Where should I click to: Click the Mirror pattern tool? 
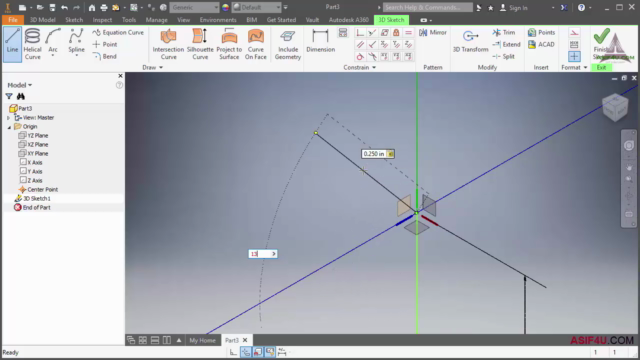(433, 32)
